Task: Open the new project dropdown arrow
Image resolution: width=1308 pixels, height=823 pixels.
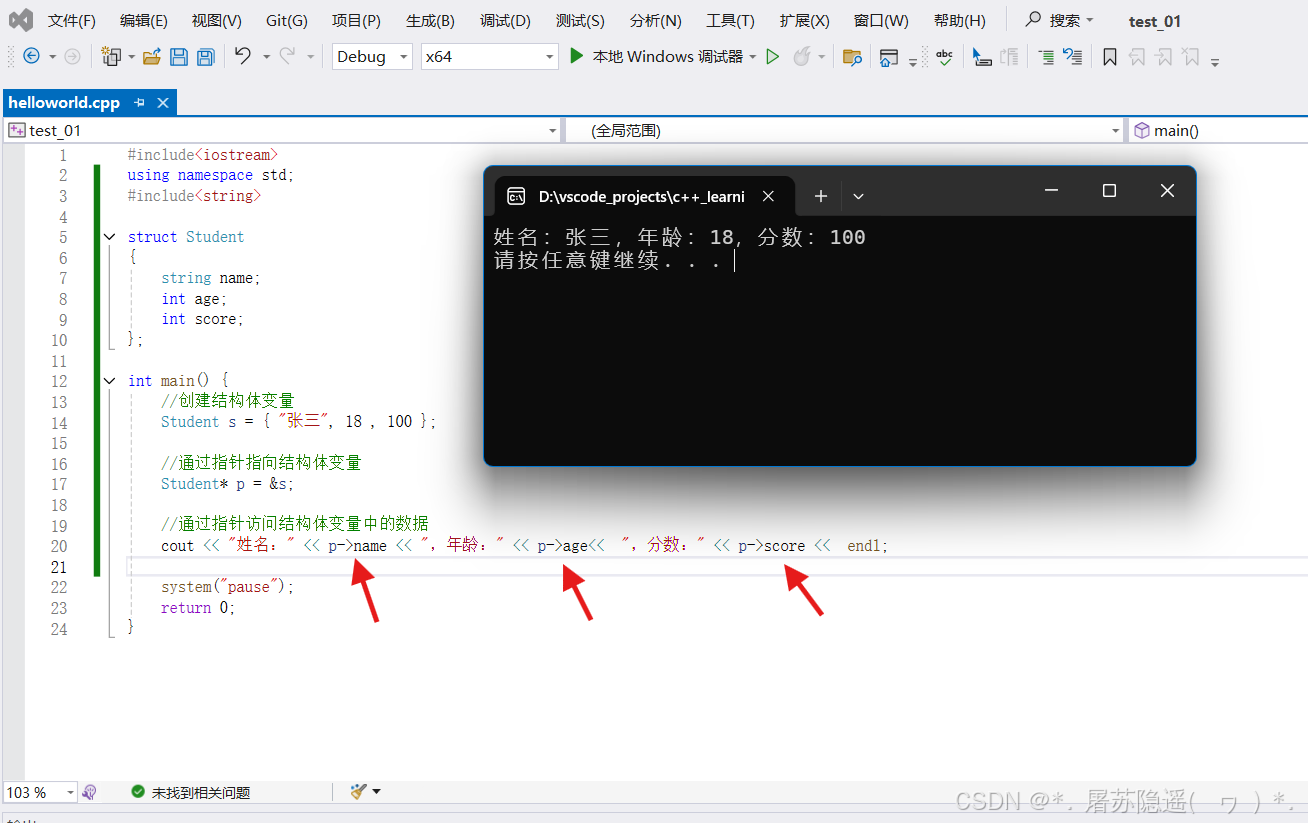Action: pos(131,57)
